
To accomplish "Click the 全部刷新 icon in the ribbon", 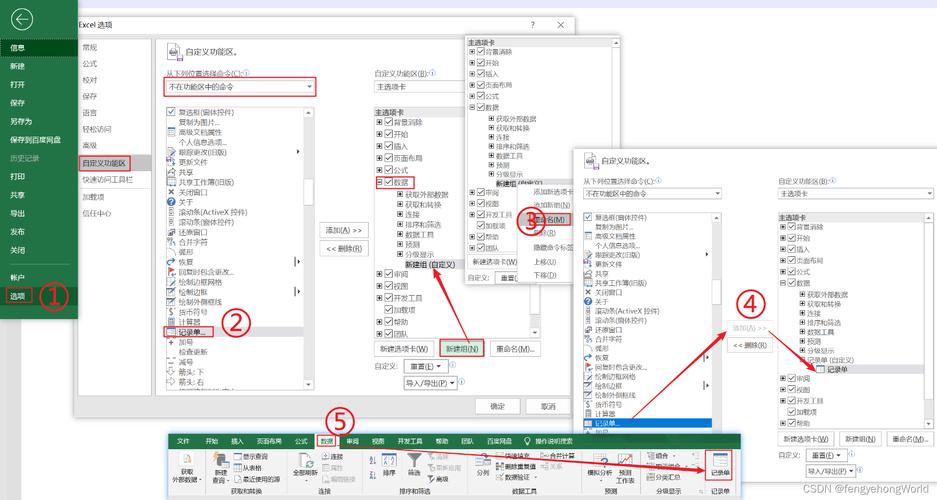I will tap(304, 461).
